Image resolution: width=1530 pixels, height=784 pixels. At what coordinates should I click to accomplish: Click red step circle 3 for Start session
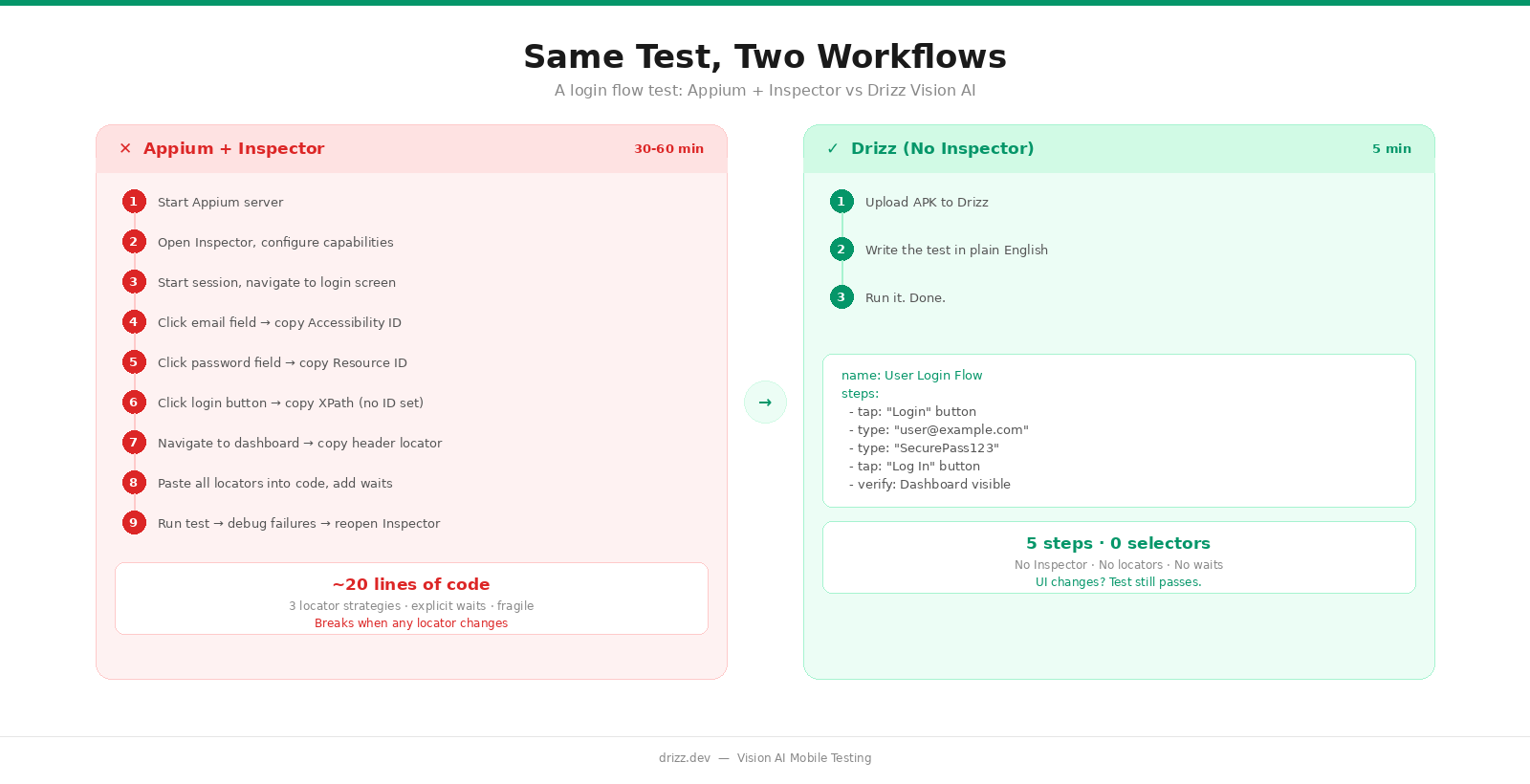134,282
